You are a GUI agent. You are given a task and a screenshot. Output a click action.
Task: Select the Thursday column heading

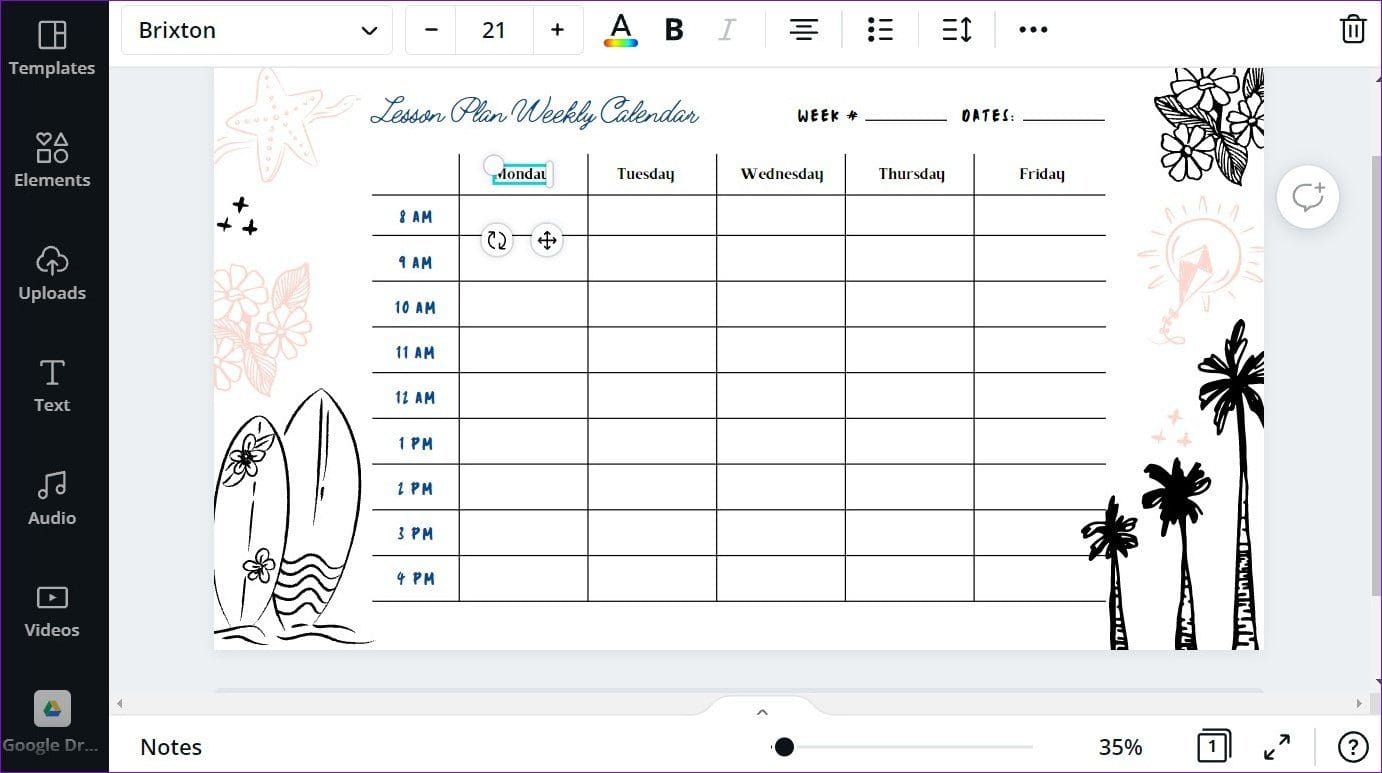[x=911, y=174]
